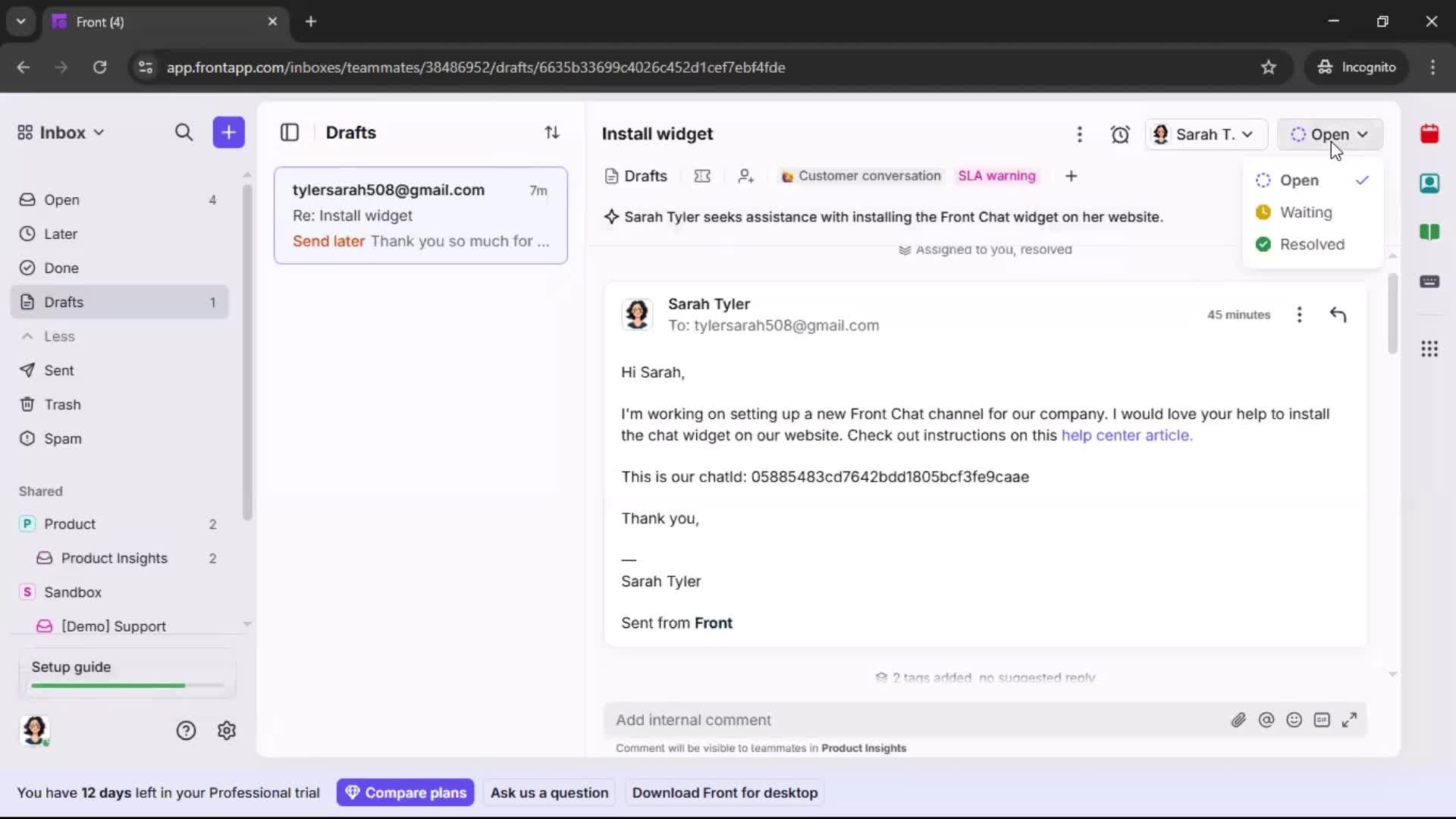Open the conversation more options menu
The image size is (1456, 819).
pos(1080,134)
